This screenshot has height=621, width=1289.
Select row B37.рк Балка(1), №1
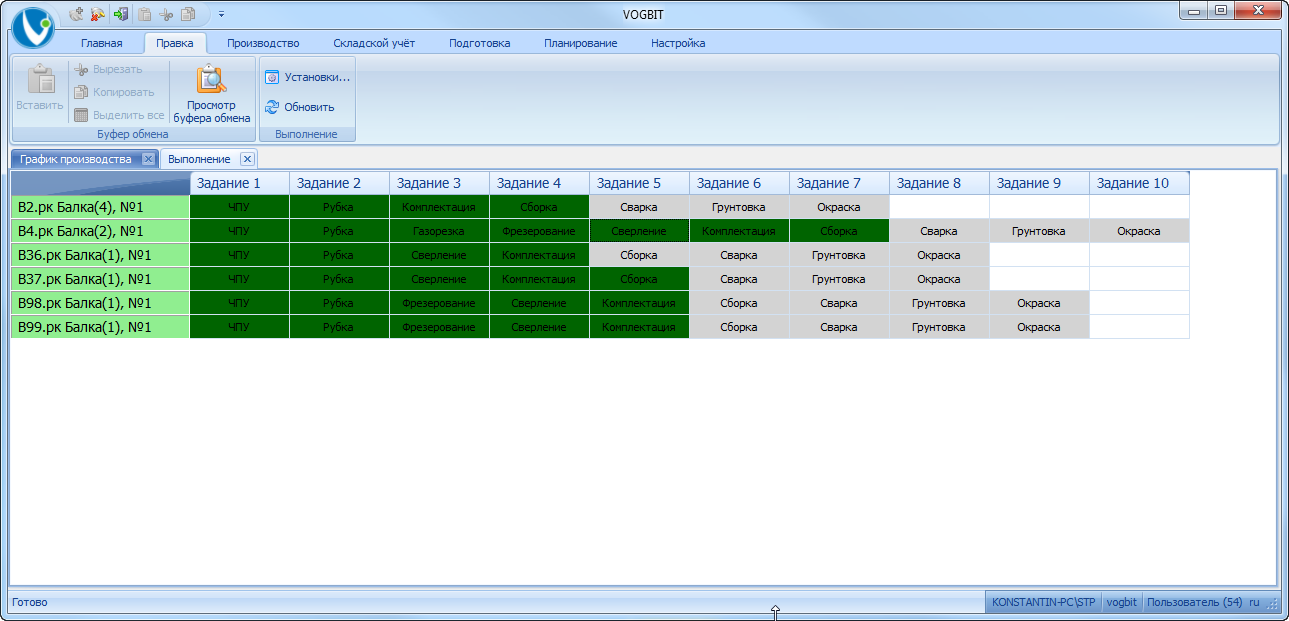coord(100,279)
